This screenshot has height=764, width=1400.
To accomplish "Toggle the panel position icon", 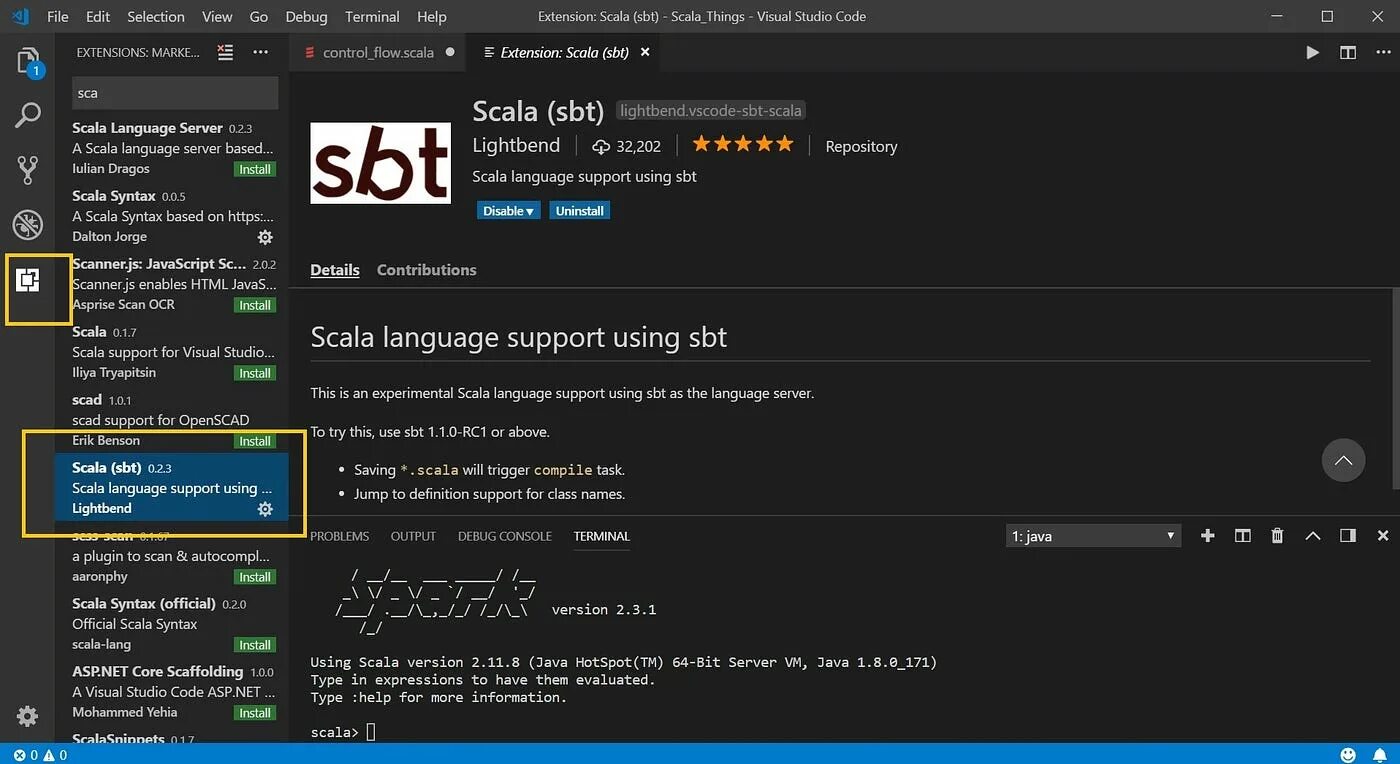I will pos(1348,536).
